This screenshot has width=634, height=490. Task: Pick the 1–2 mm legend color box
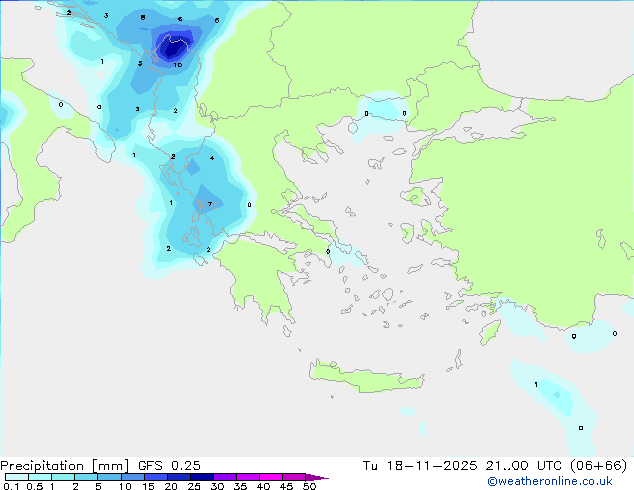[63, 477]
